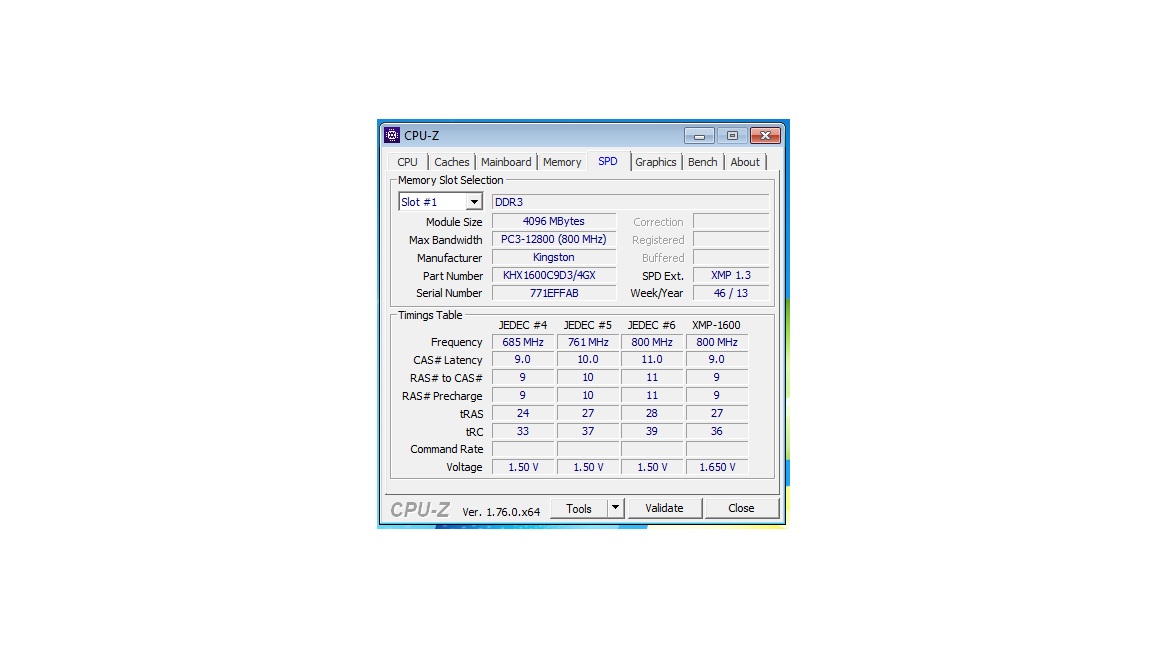1152x648 pixels.
Task: Open the About tab
Action: (x=745, y=162)
